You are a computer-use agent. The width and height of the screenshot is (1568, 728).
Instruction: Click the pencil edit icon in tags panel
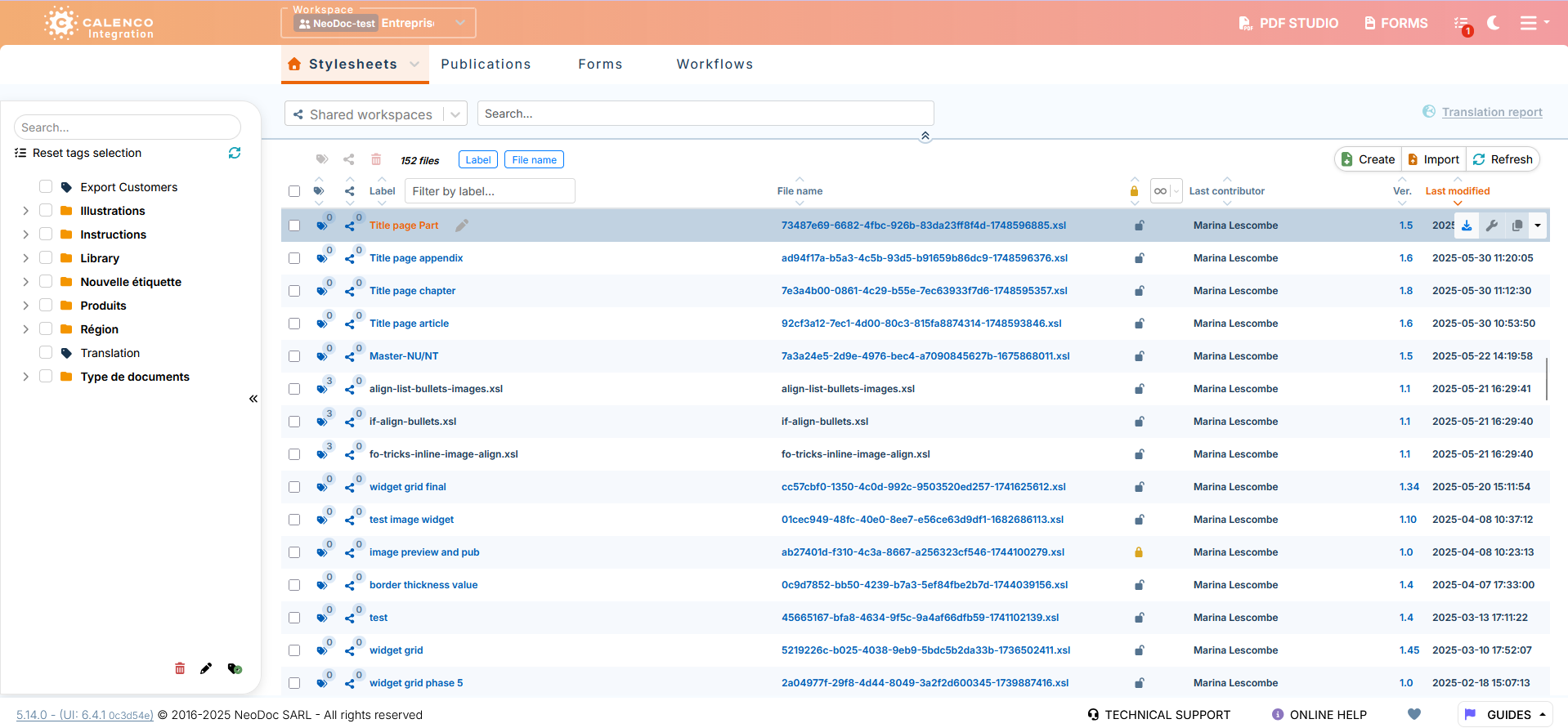point(206,668)
